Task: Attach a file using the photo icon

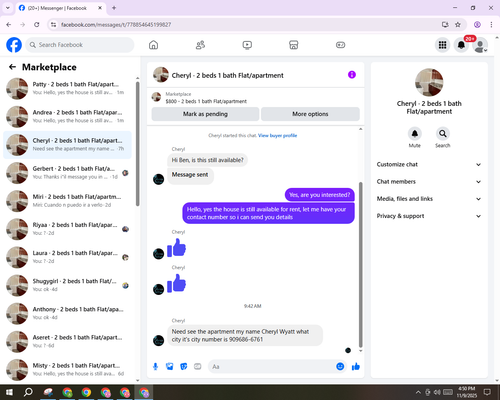Action: click(170, 367)
